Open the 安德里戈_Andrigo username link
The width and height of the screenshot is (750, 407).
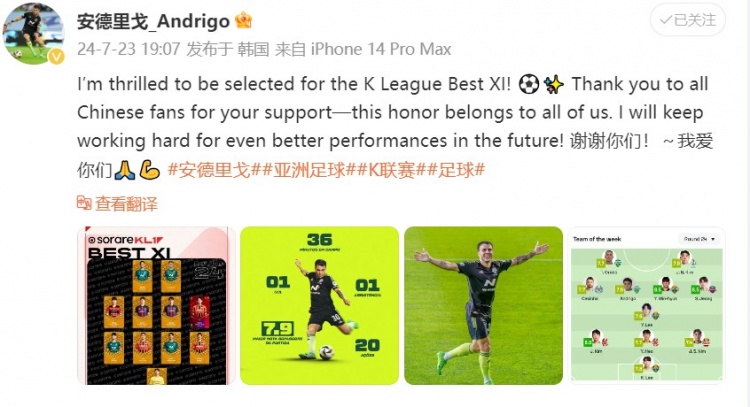coord(153,21)
